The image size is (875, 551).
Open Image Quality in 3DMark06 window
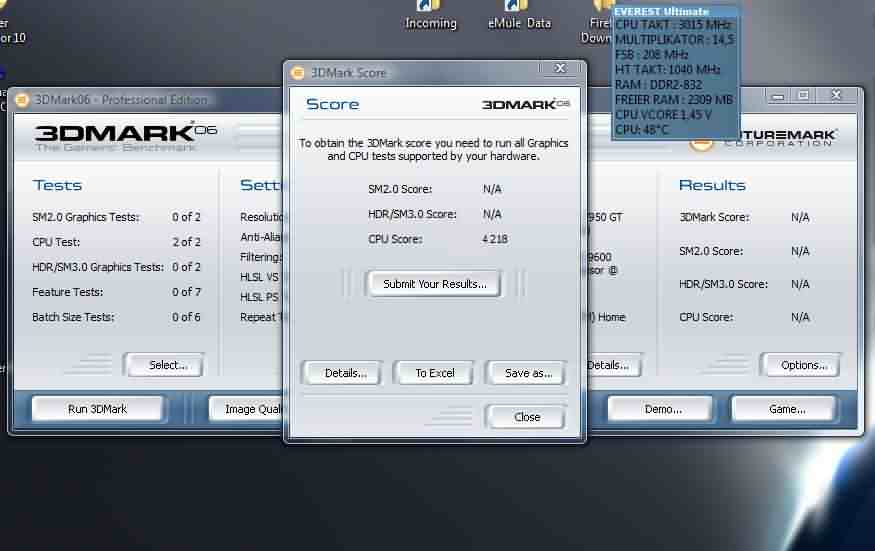point(246,409)
